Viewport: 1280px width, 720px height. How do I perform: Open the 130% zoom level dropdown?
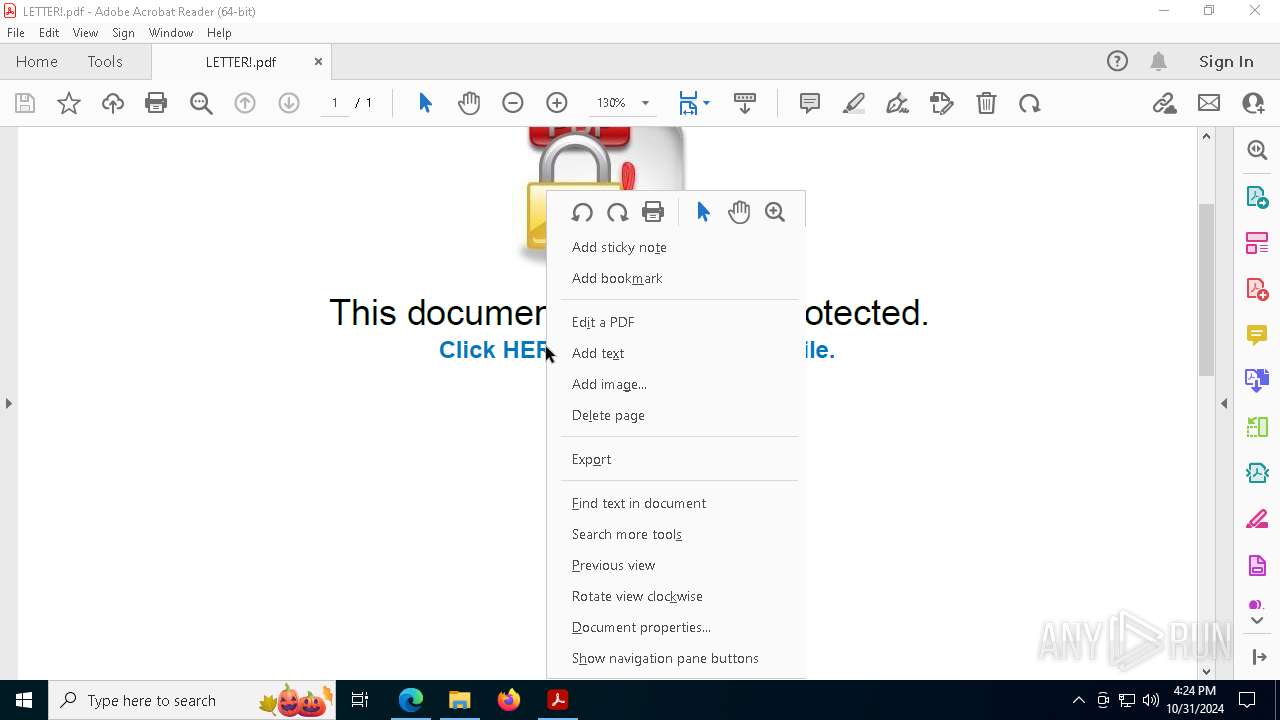(x=645, y=103)
